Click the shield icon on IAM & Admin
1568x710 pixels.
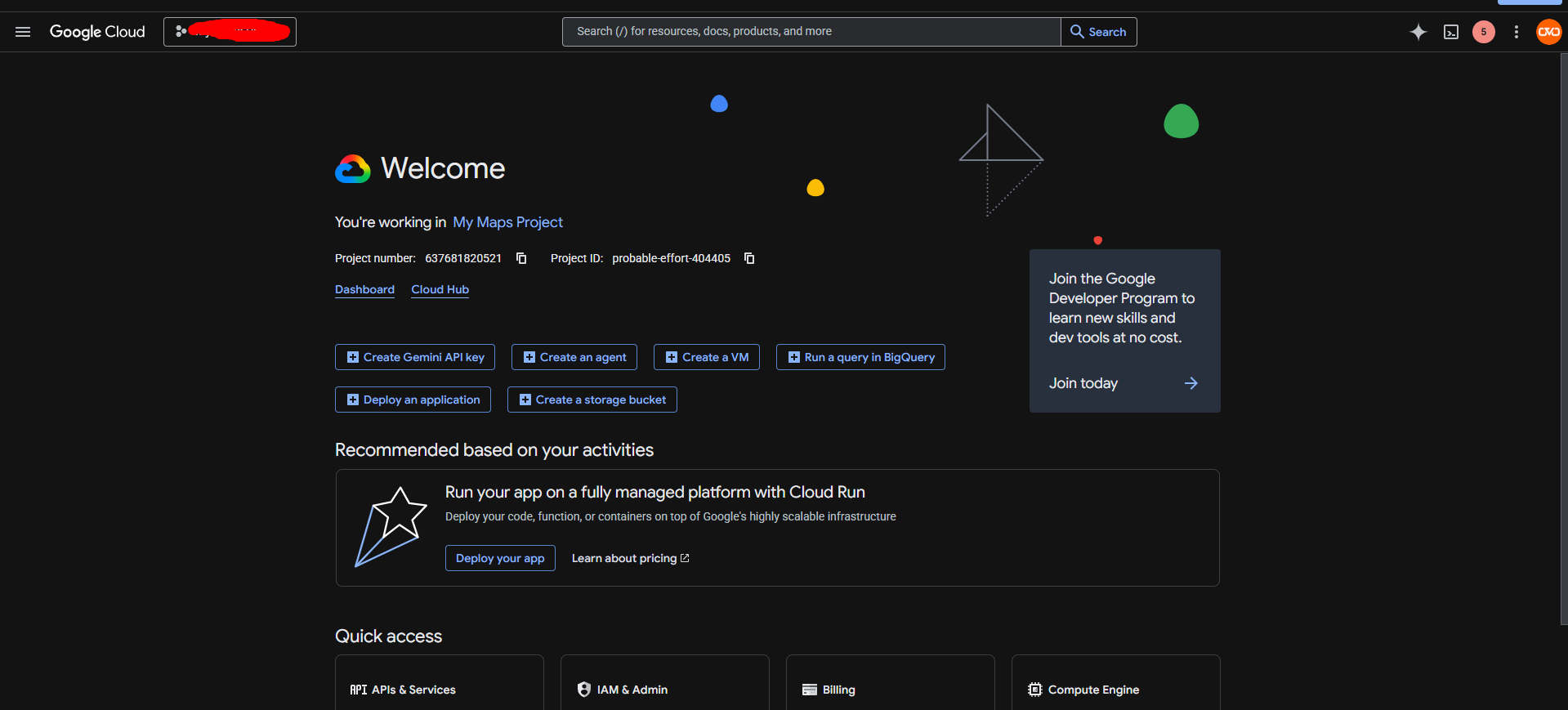[x=584, y=690]
